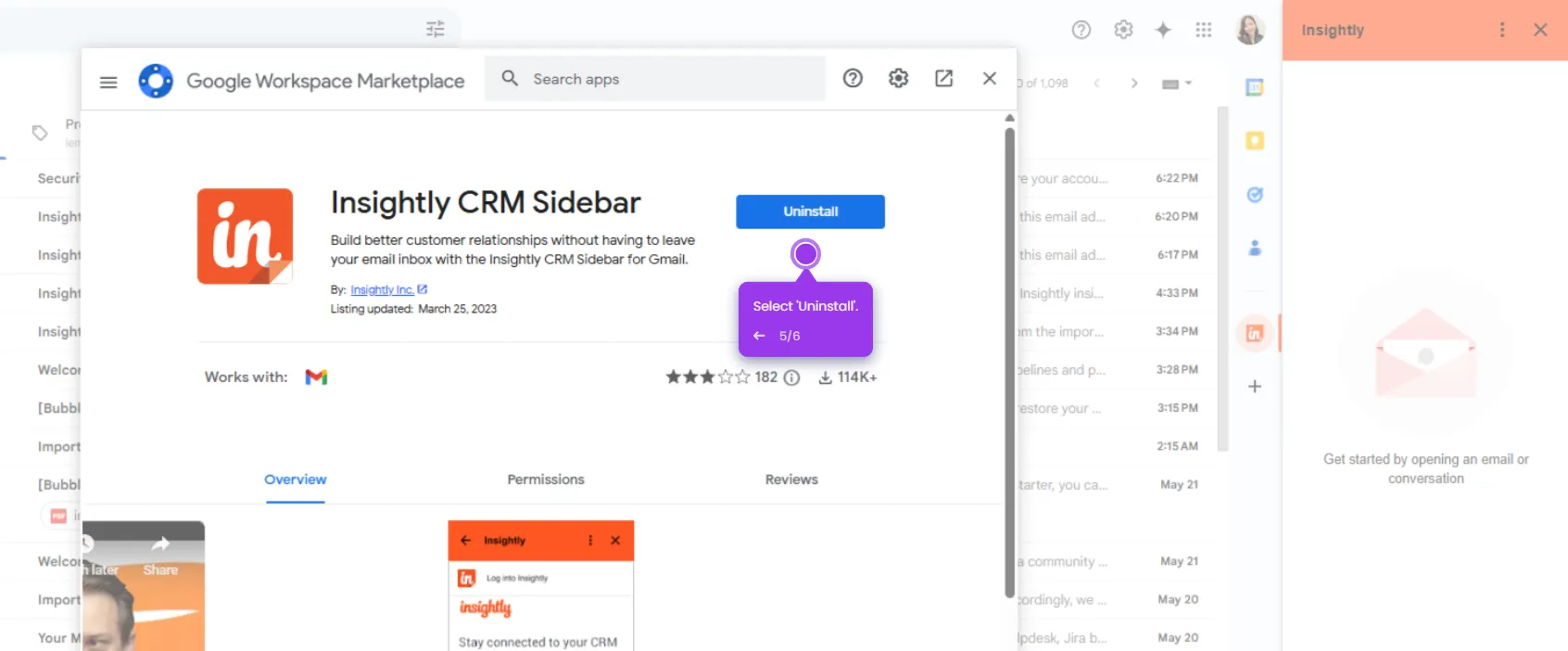Click Get add-ons plus icon
Image resolution: width=1568 pixels, height=651 pixels.
tap(1255, 386)
